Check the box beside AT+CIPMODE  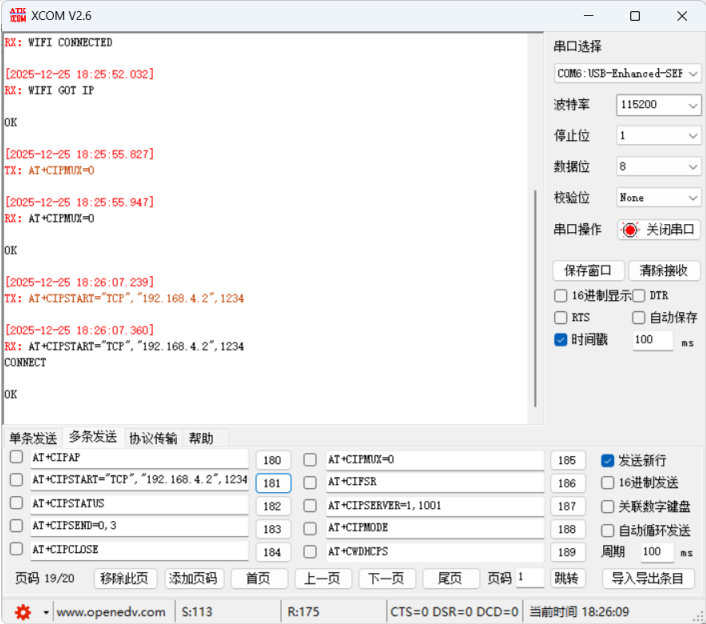[310, 529]
